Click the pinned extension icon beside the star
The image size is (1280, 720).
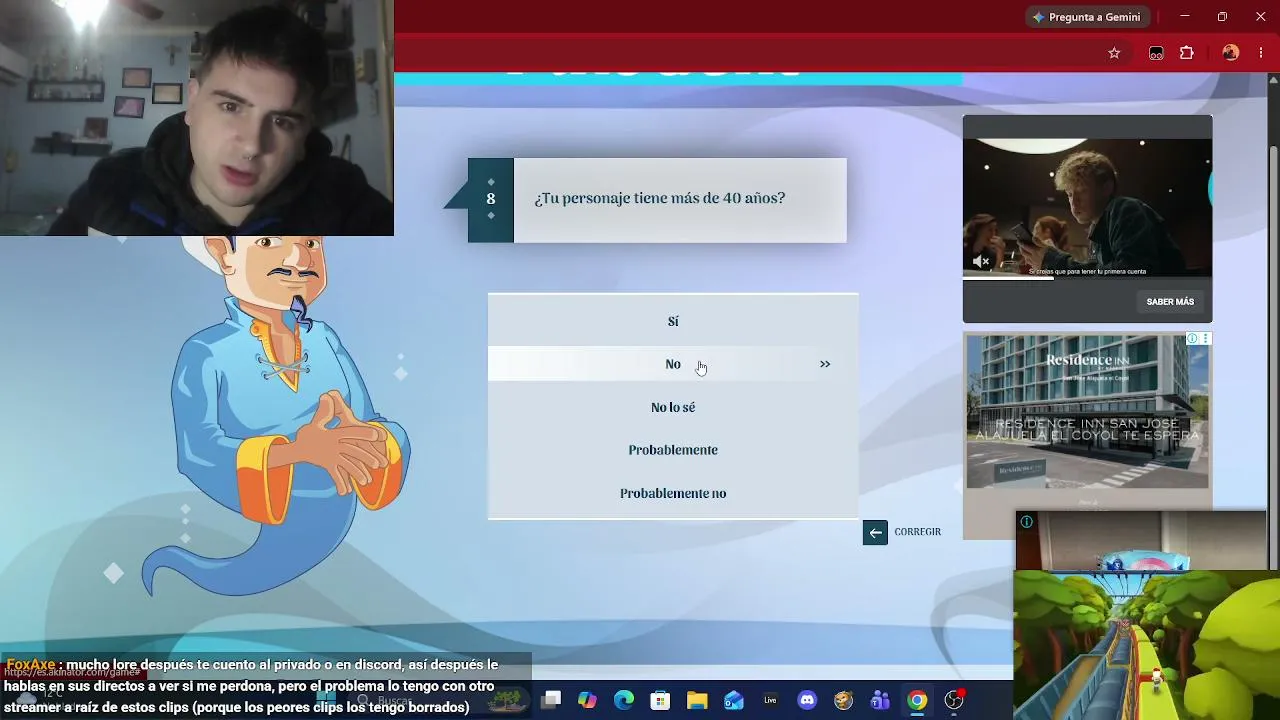coord(1156,53)
